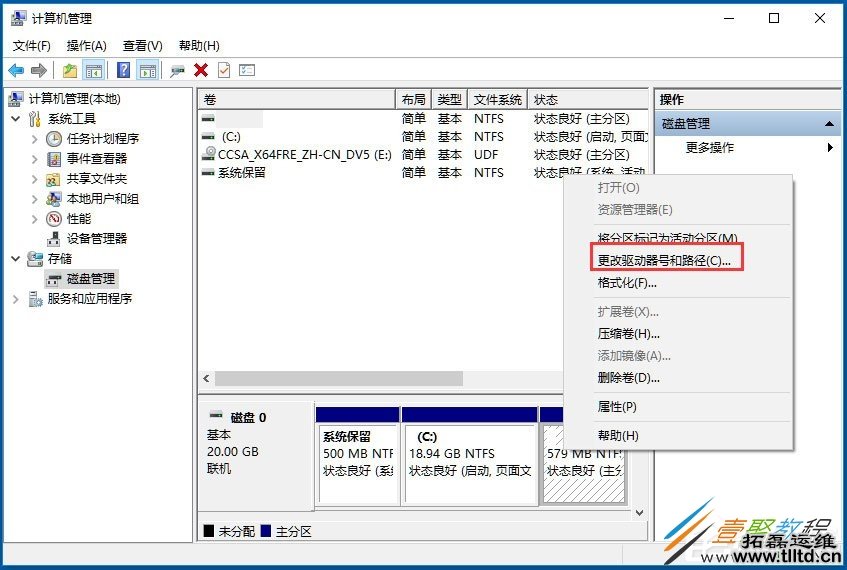This screenshot has width=847, height=570.
Task: Toggle the show/hide console tree icon
Action: [x=93, y=70]
